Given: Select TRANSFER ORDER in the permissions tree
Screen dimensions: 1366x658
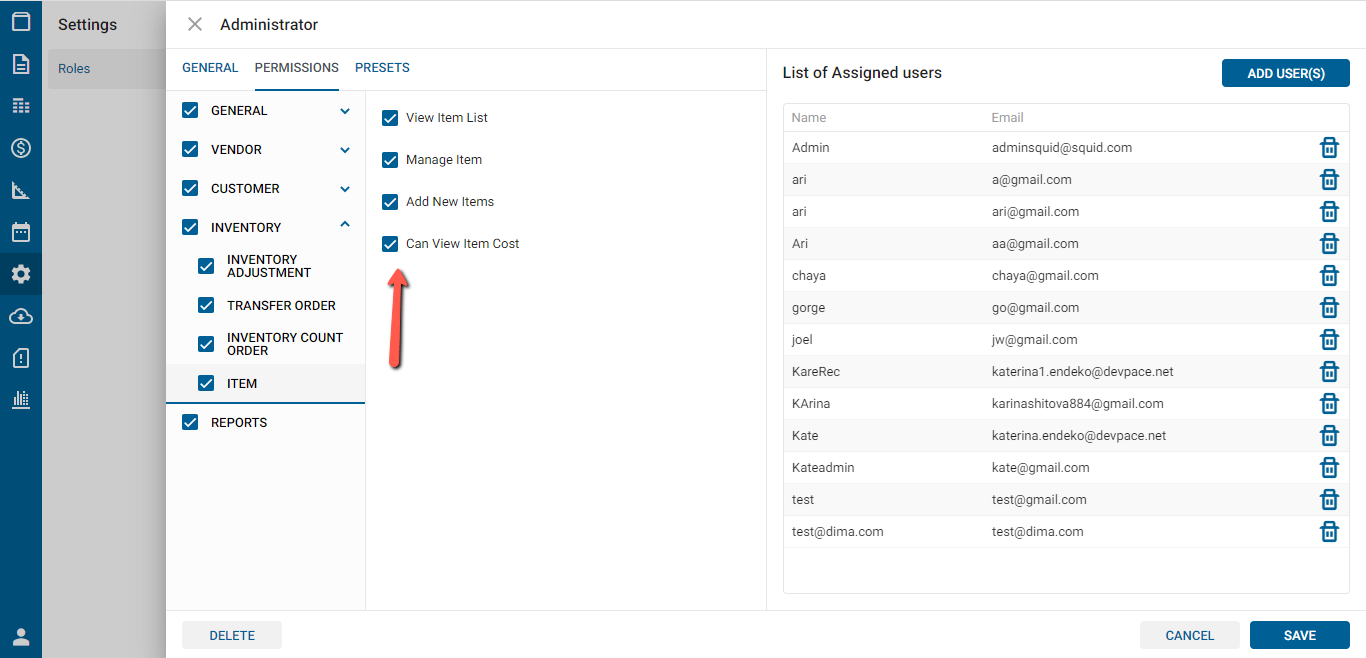Looking at the screenshot, I should click(x=281, y=306).
